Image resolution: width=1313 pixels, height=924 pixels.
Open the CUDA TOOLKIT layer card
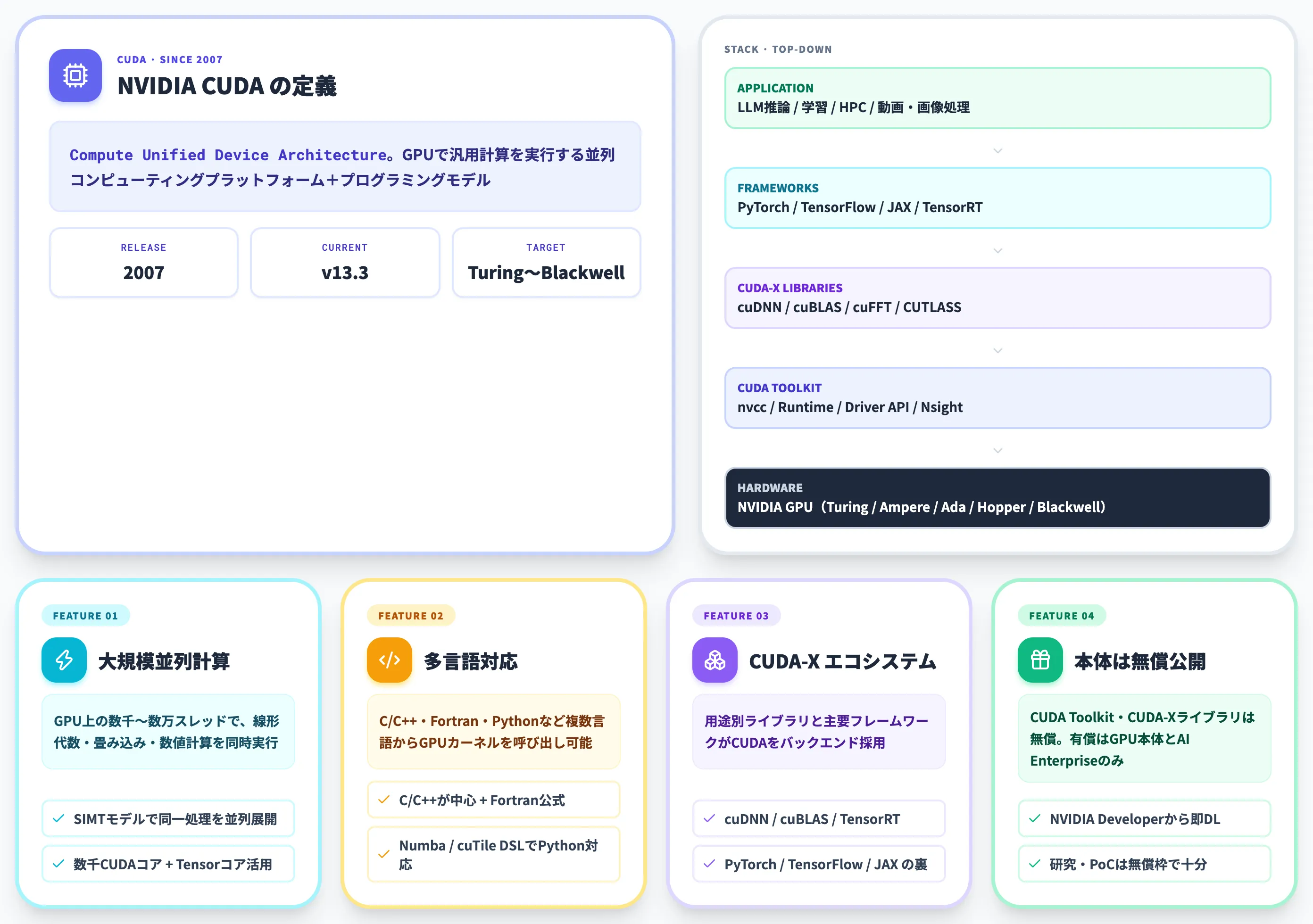(x=997, y=398)
